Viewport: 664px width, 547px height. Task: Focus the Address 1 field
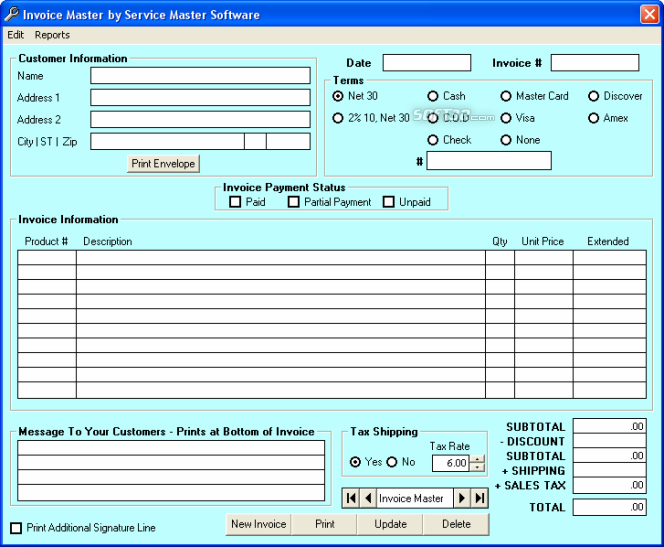[200, 98]
